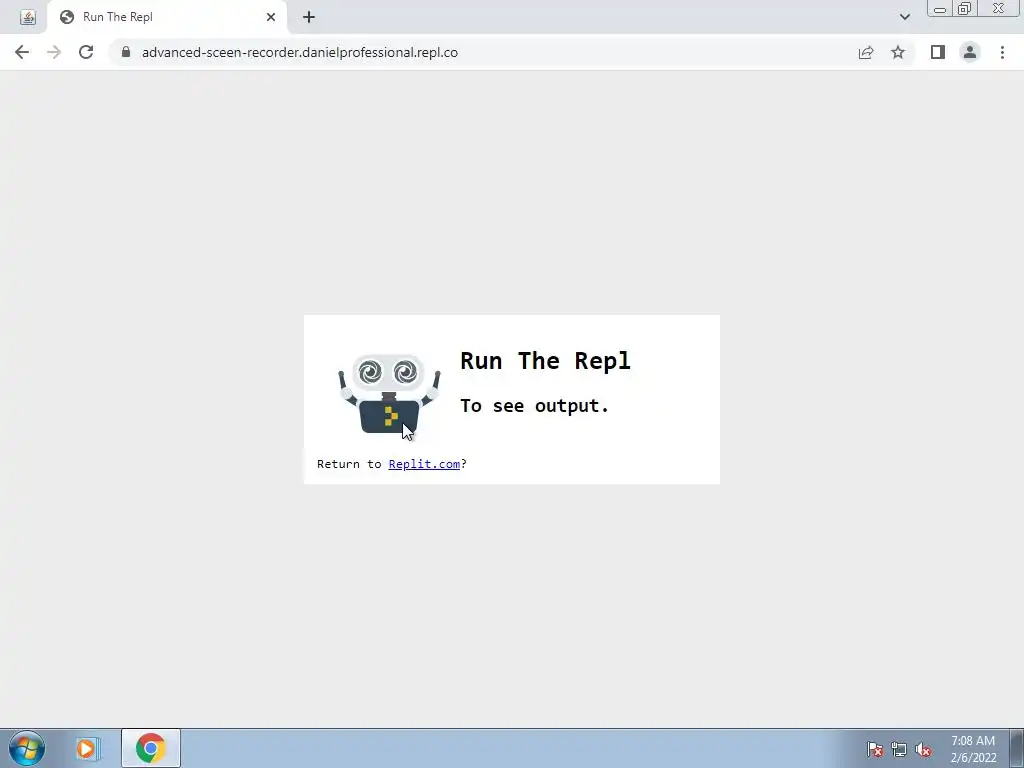Open the clock showing 7:08 AM
The image size is (1024, 768).
973,749
